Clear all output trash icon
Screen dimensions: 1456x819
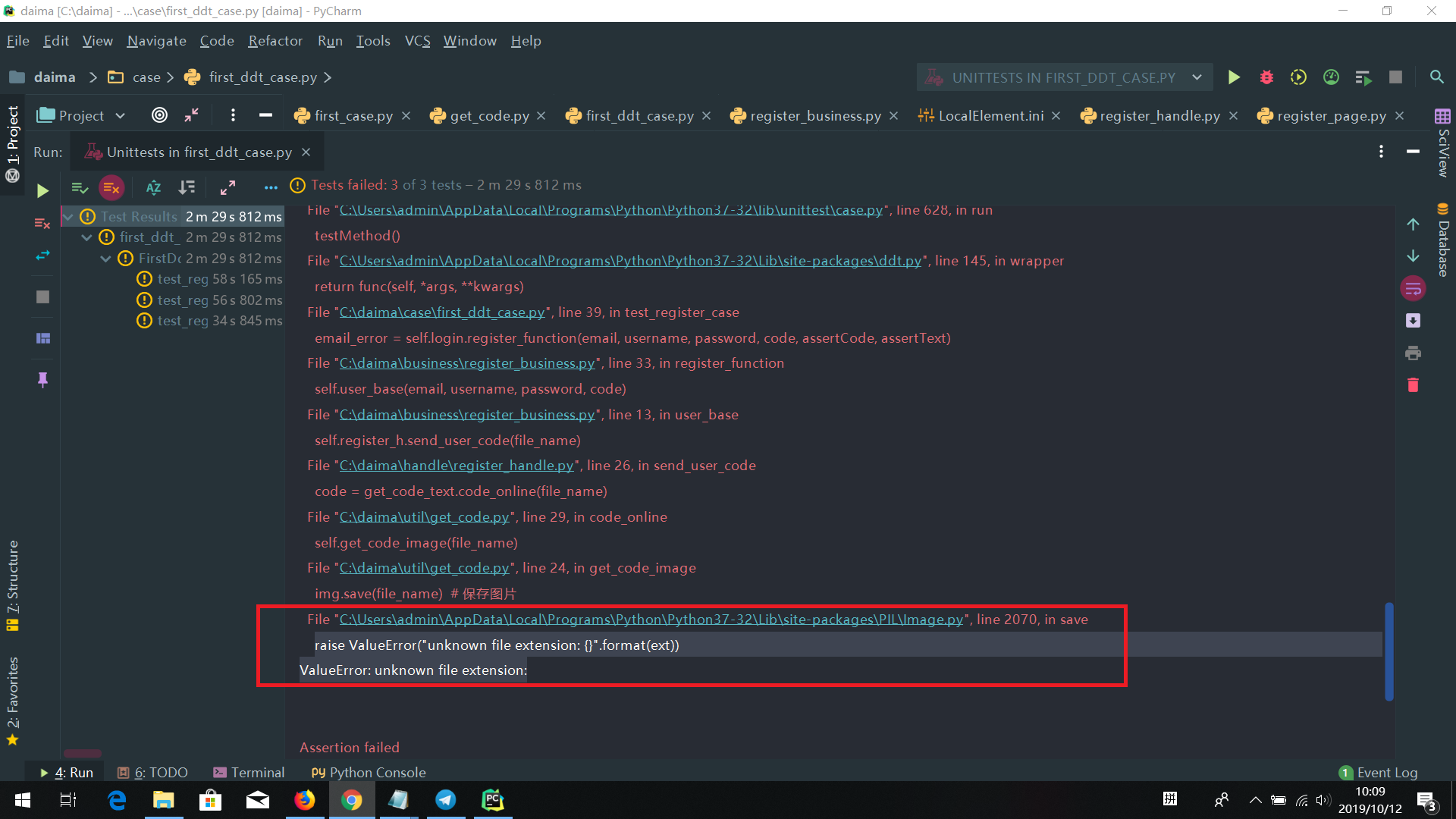coord(1413,385)
